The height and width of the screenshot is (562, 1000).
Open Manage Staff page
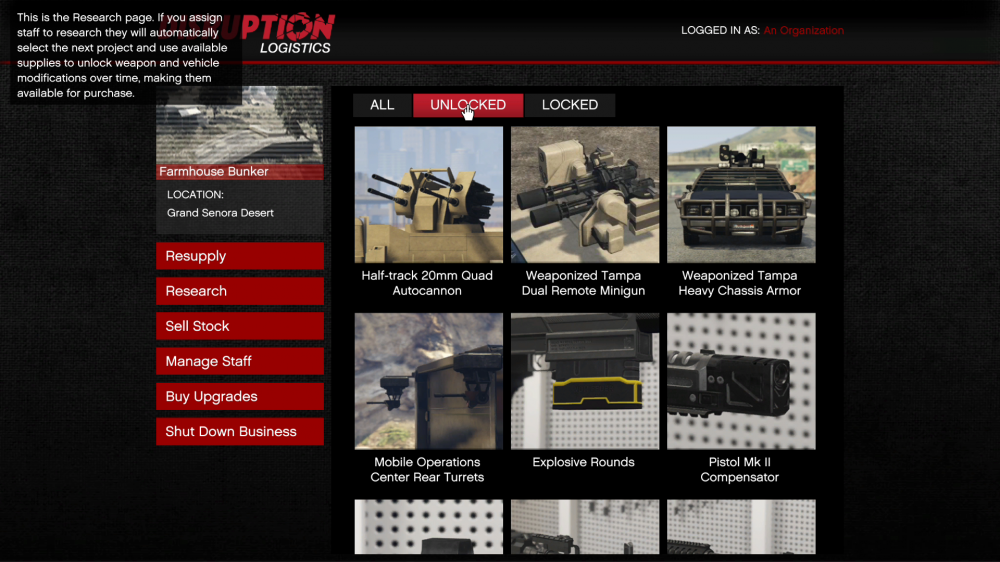(x=240, y=361)
